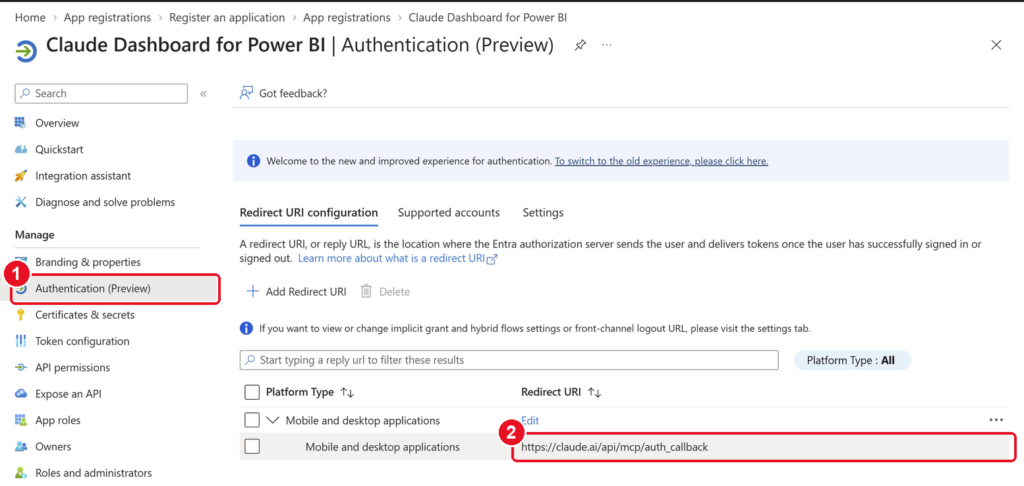Click the App roles grid icon
This screenshot has width=1024, height=486.
[x=21, y=420]
